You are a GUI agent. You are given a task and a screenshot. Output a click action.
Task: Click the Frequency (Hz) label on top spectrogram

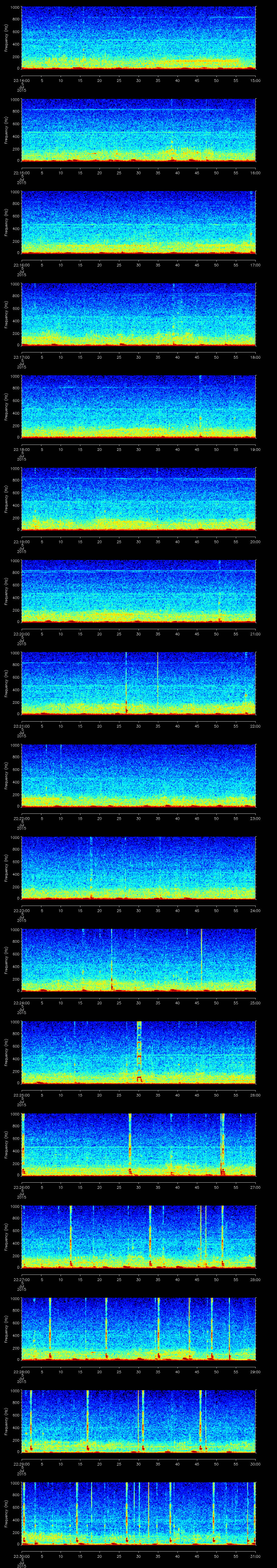coord(5,38)
